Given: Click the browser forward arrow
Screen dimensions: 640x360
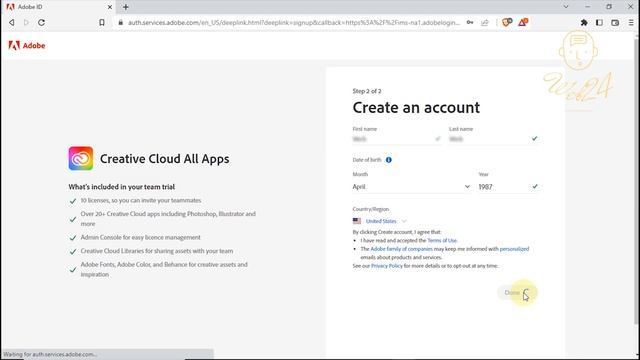Looking at the screenshot, I should (26, 22).
